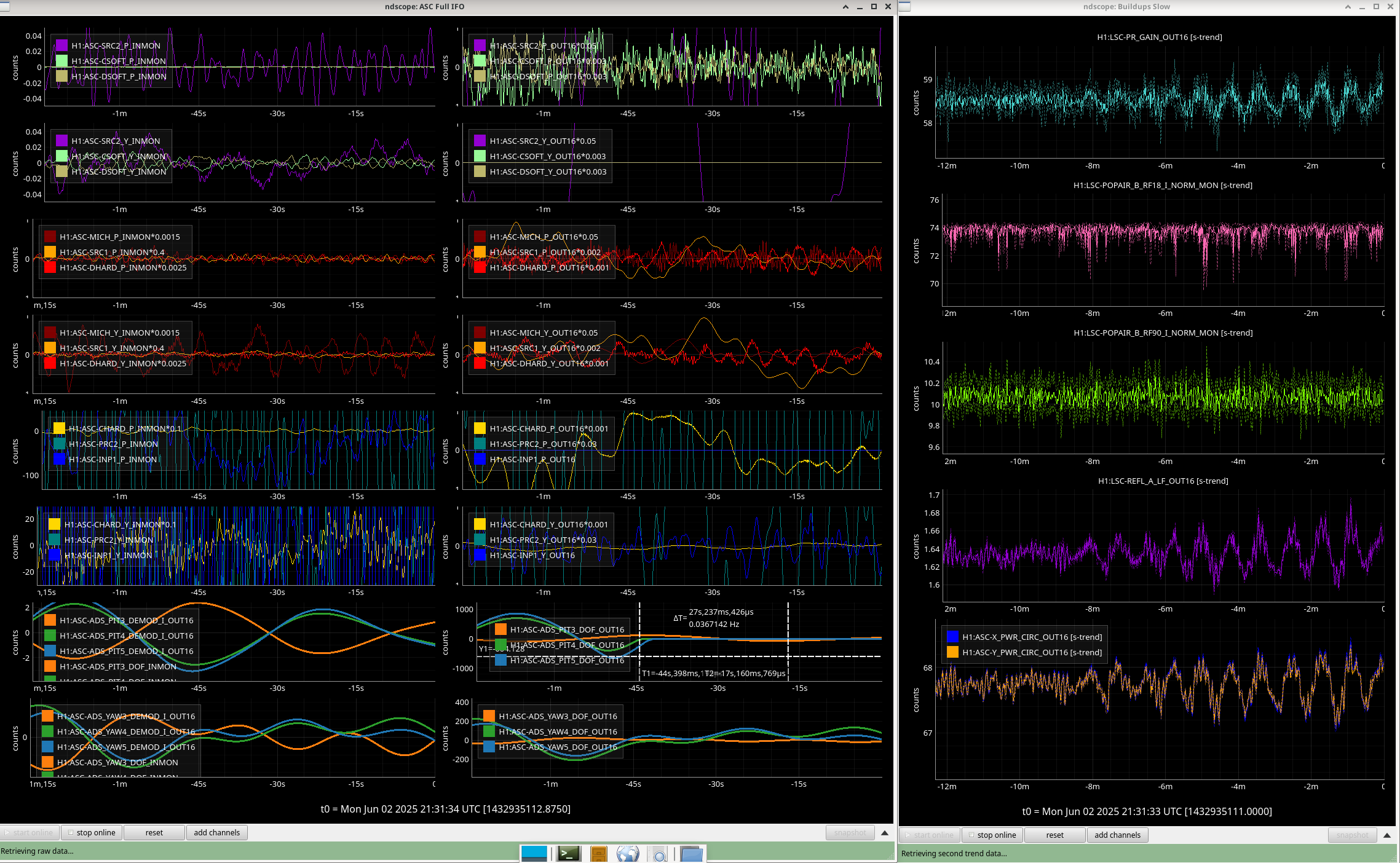1400x863 pixels.
Task: Click blue swatch for INP1_Y_OUT16
Action: tap(480, 555)
